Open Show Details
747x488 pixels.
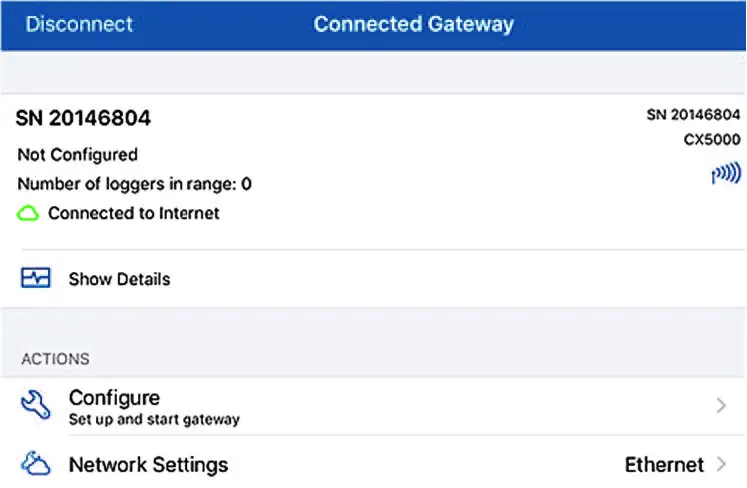coord(119,279)
